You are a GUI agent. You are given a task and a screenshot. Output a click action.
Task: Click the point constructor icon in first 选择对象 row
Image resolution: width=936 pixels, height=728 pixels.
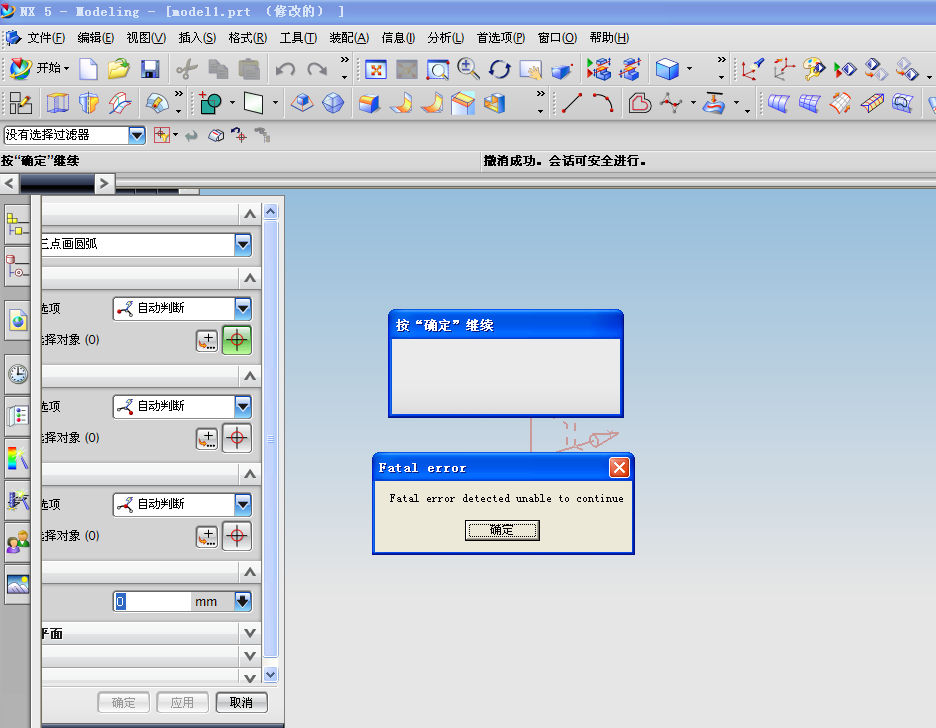pos(207,341)
